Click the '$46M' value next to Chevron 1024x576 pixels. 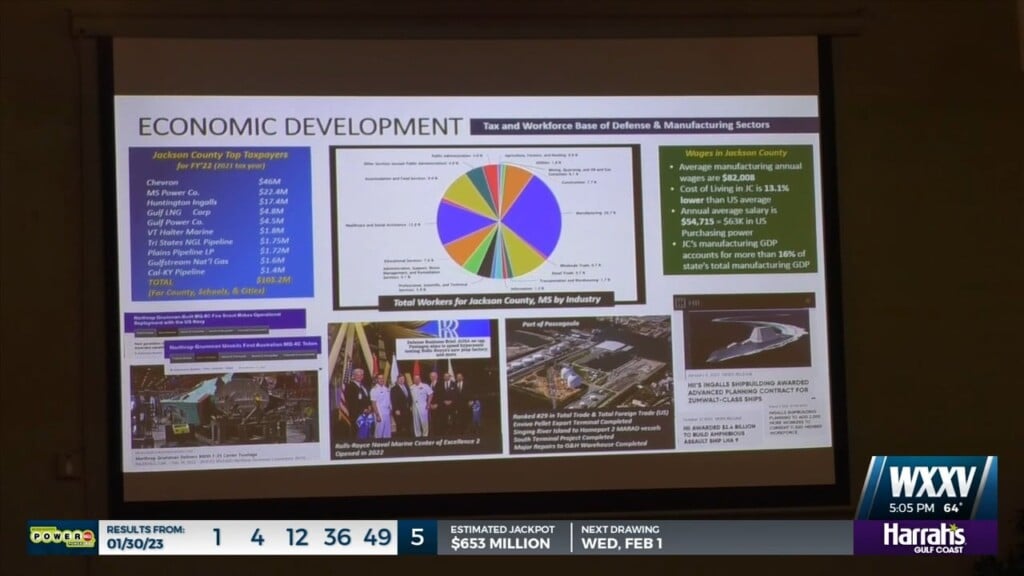click(270, 182)
